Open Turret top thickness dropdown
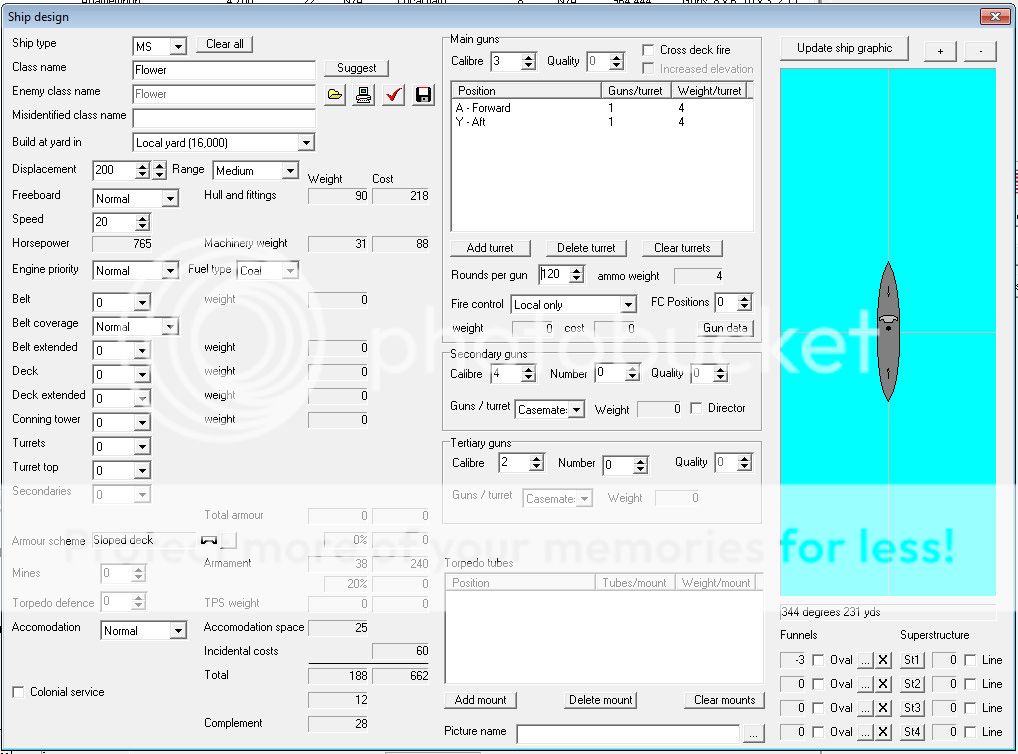Viewport: 1018px width, 754px height. 142,470
